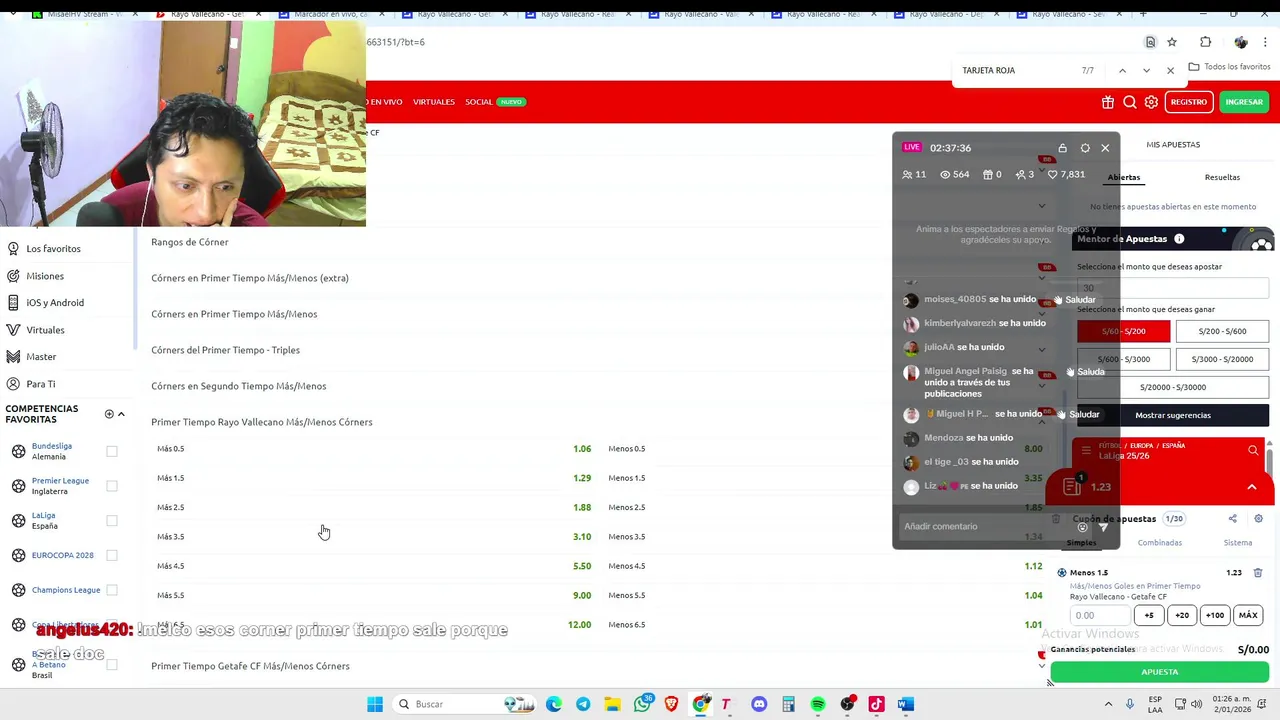Select S/200 - S/600 win range
Image resolution: width=1280 pixels, height=720 pixels.
click(1222, 331)
